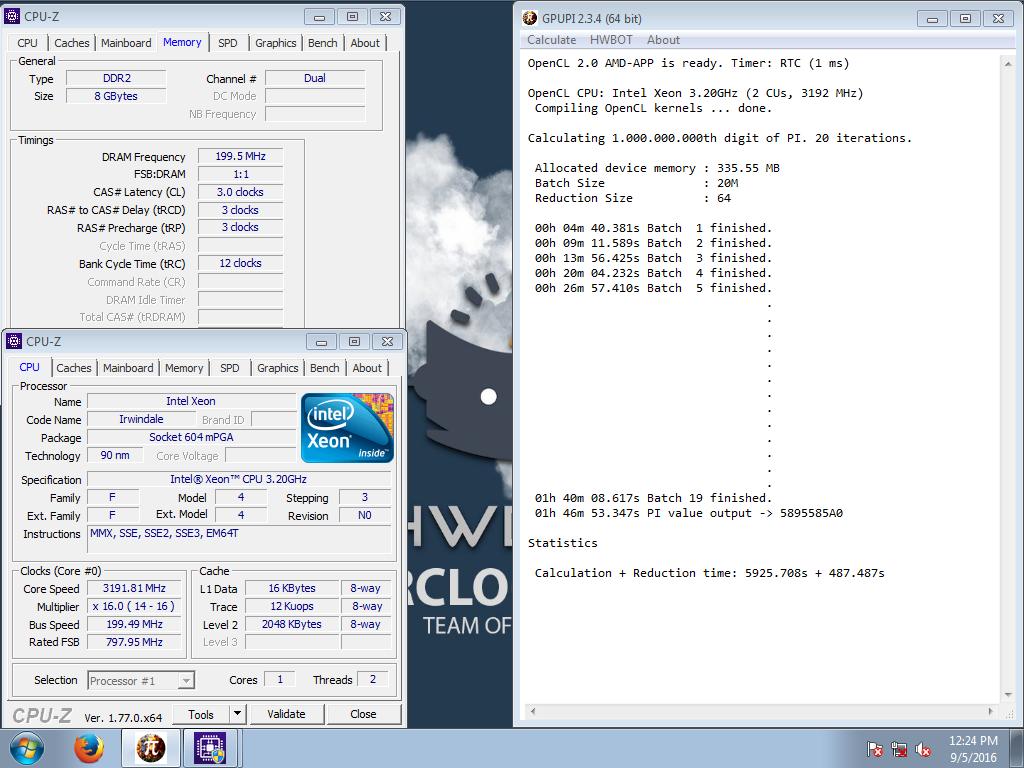Click the PI value output 5895585A0 line
This screenshot has height=768, width=1024.
tap(689, 513)
